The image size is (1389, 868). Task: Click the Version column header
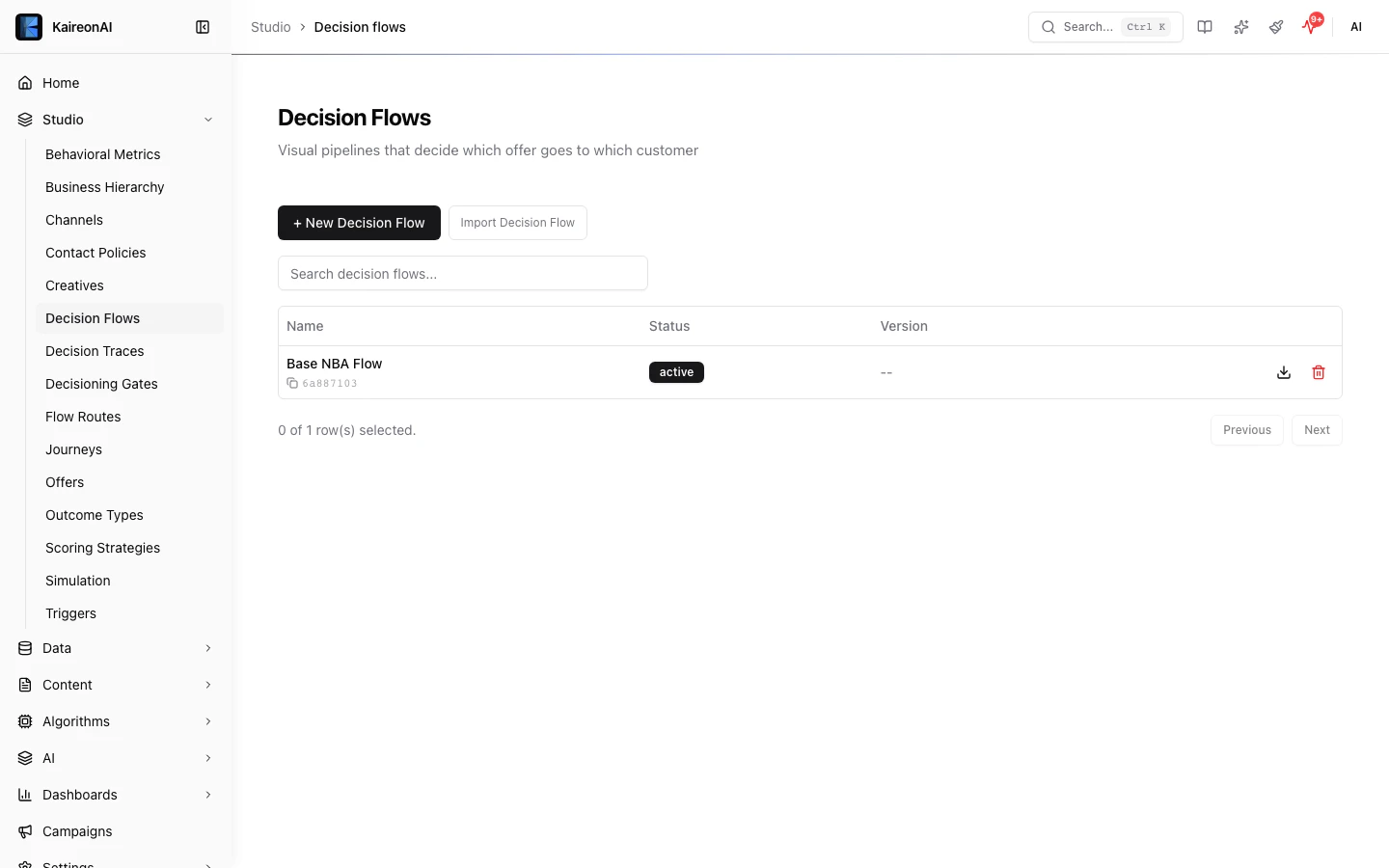pos(904,326)
